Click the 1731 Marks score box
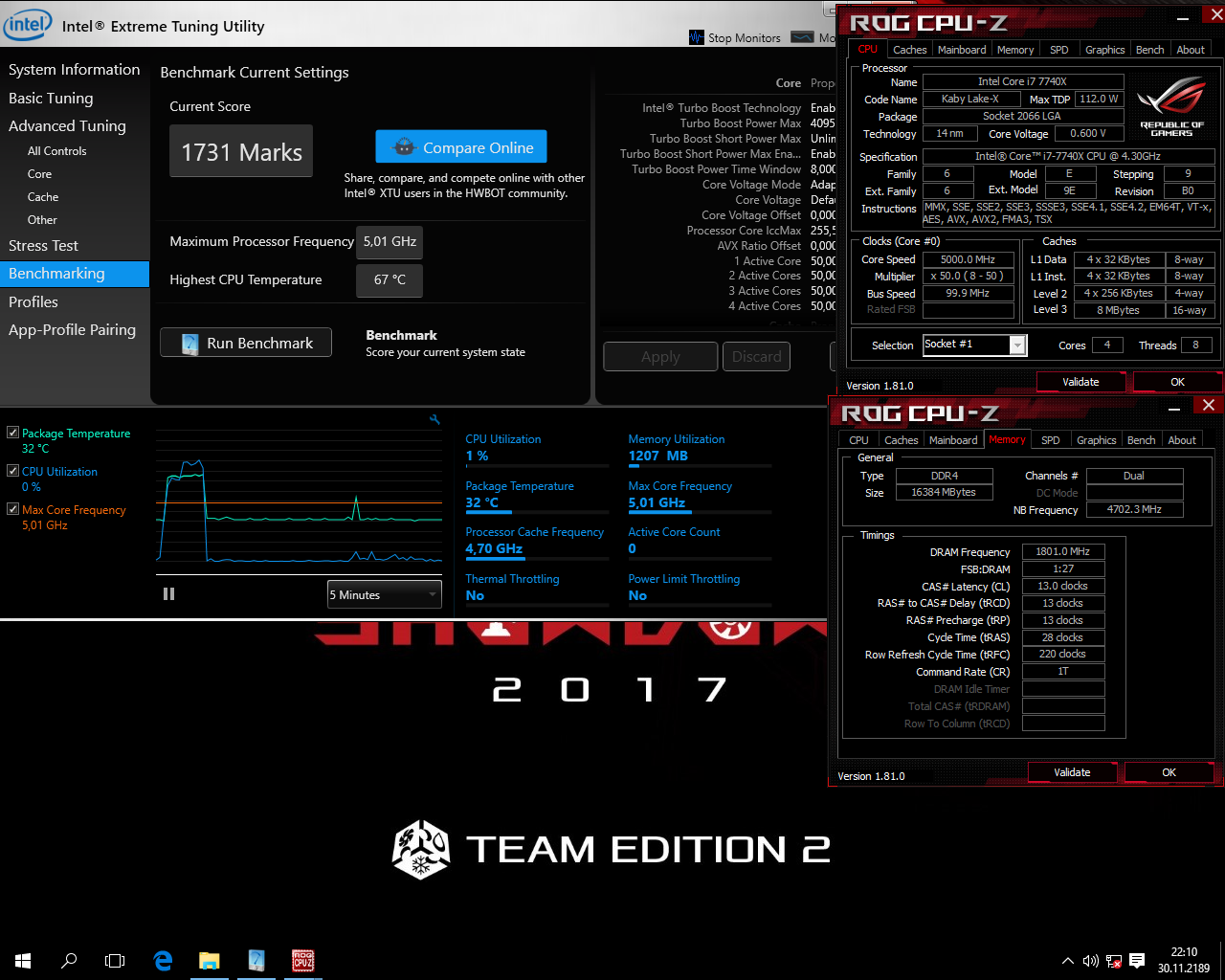 click(x=241, y=151)
